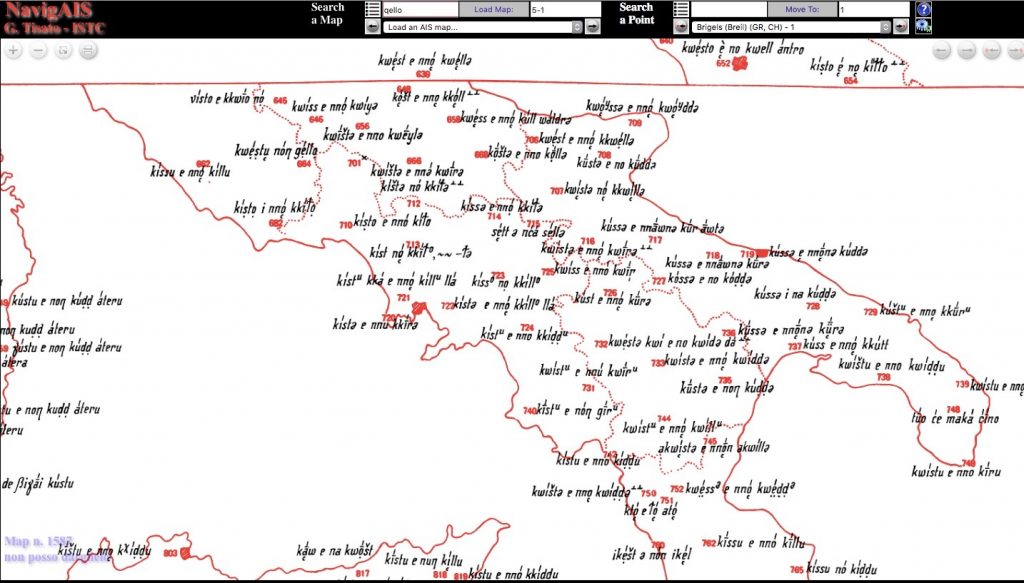Viewport: 1024px width, 583px height.
Task: Click the Move To button
Action: tap(802, 9)
